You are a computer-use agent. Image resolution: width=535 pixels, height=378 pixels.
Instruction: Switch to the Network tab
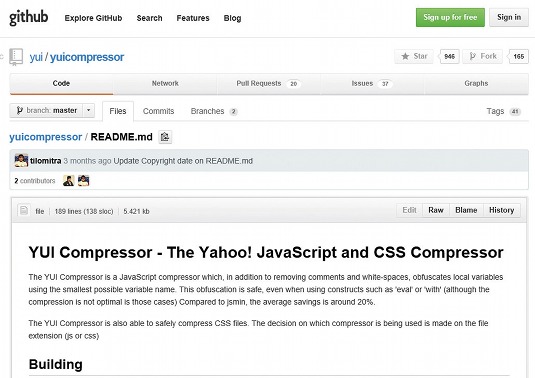[165, 84]
